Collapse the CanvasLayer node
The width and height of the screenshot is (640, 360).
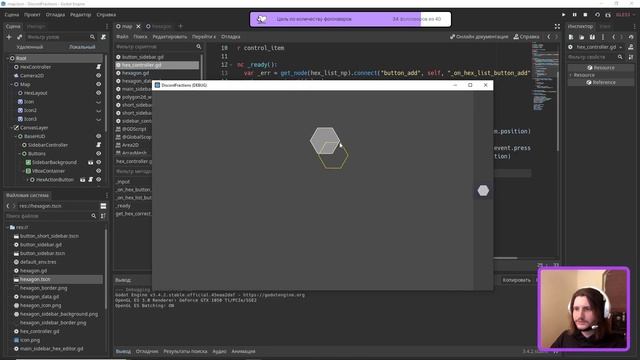[11, 128]
